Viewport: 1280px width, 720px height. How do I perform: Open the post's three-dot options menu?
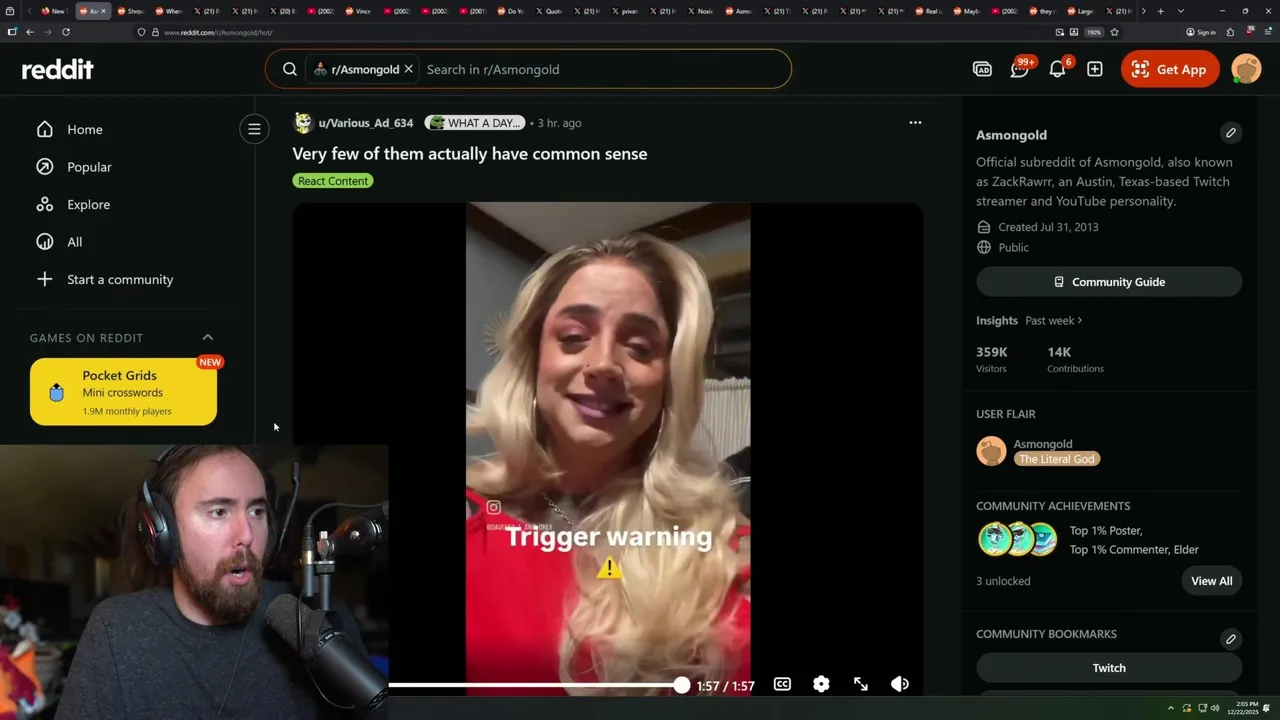tap(915, 122)
